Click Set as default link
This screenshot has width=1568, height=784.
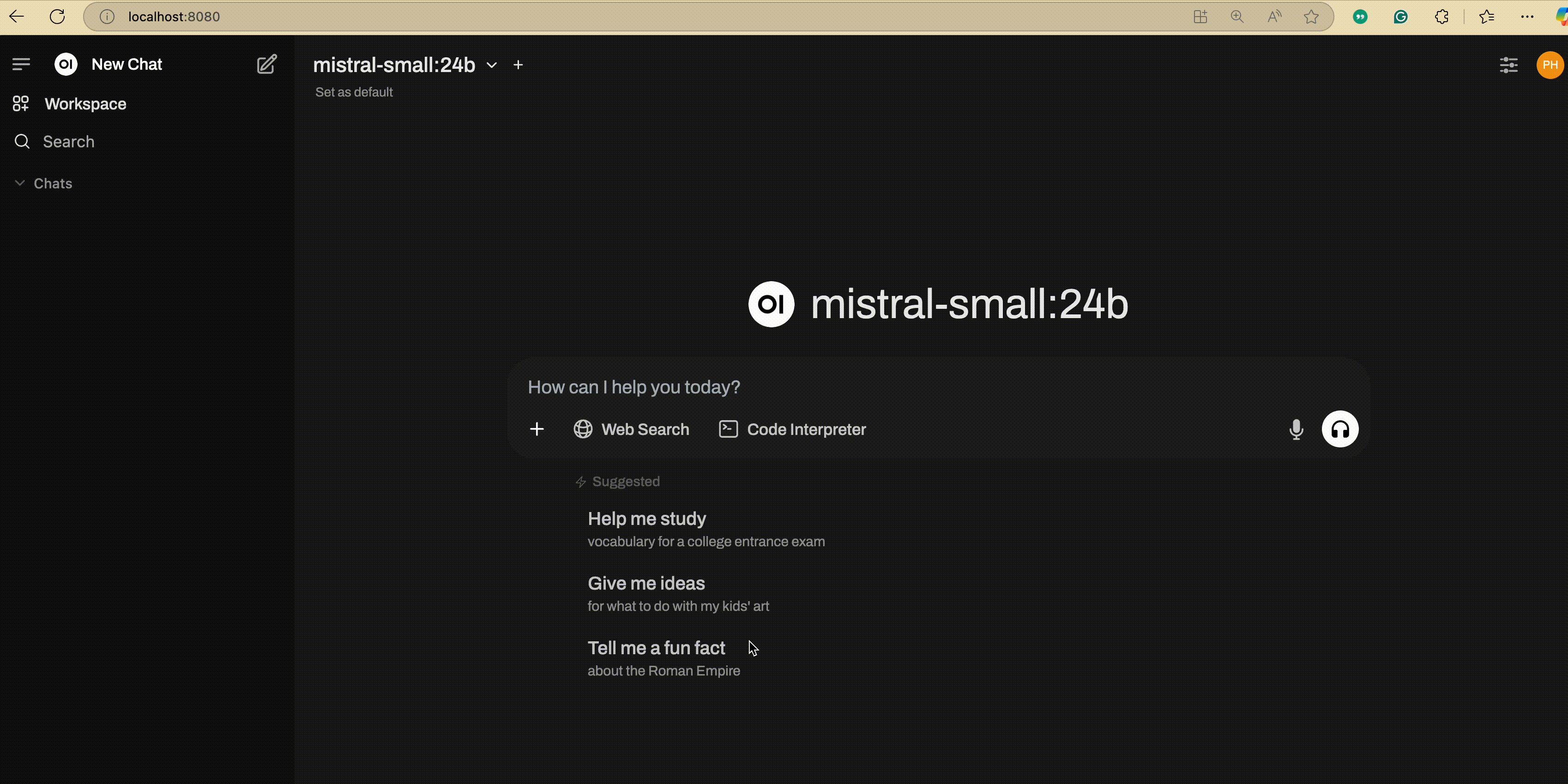[x=354, y=92]
